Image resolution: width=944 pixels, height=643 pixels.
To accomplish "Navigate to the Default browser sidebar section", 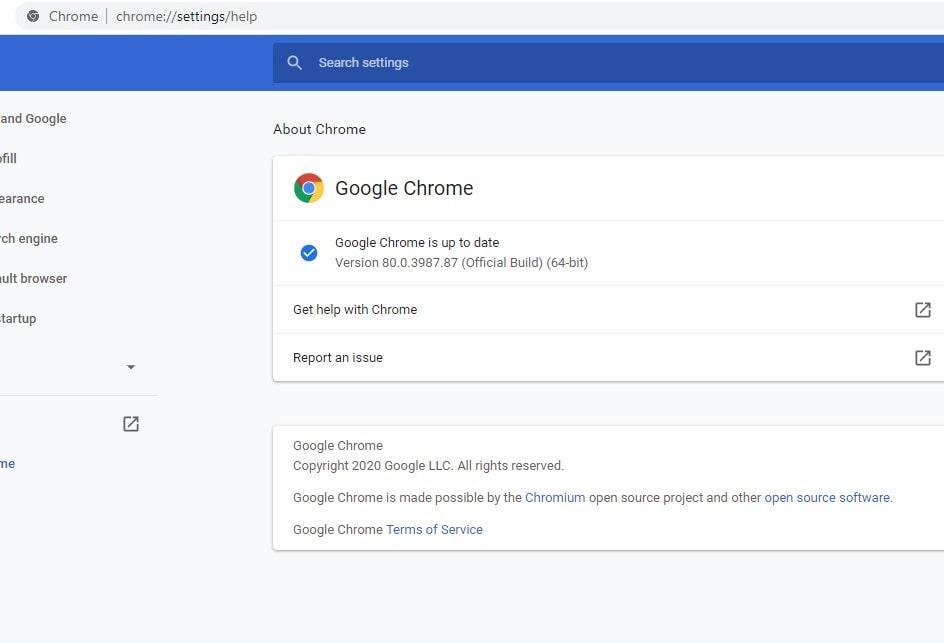I will (x=34, y=278).
